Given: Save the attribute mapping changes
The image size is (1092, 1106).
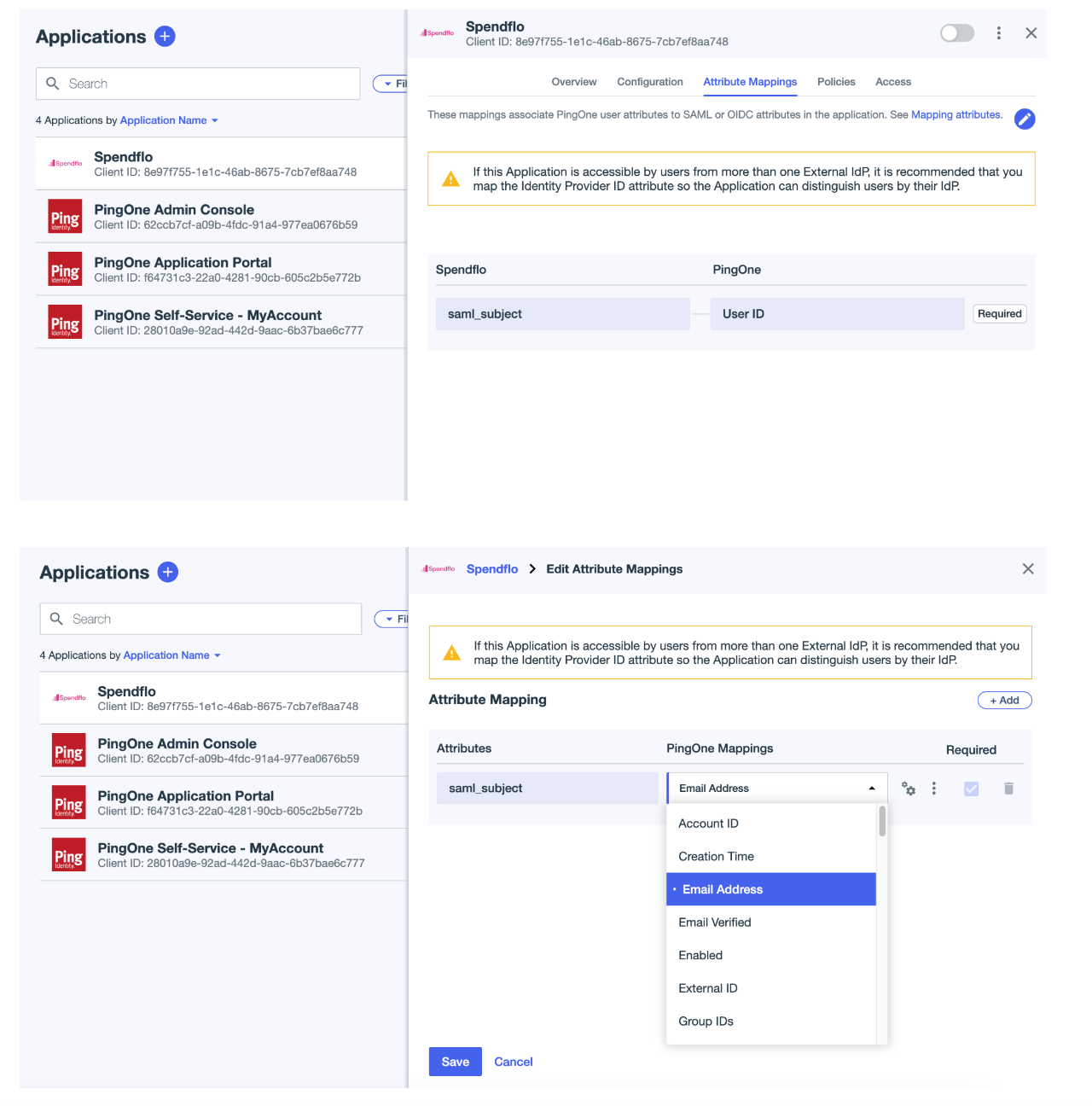Looking at the screenshot, I should click(x=456, y=1062).
